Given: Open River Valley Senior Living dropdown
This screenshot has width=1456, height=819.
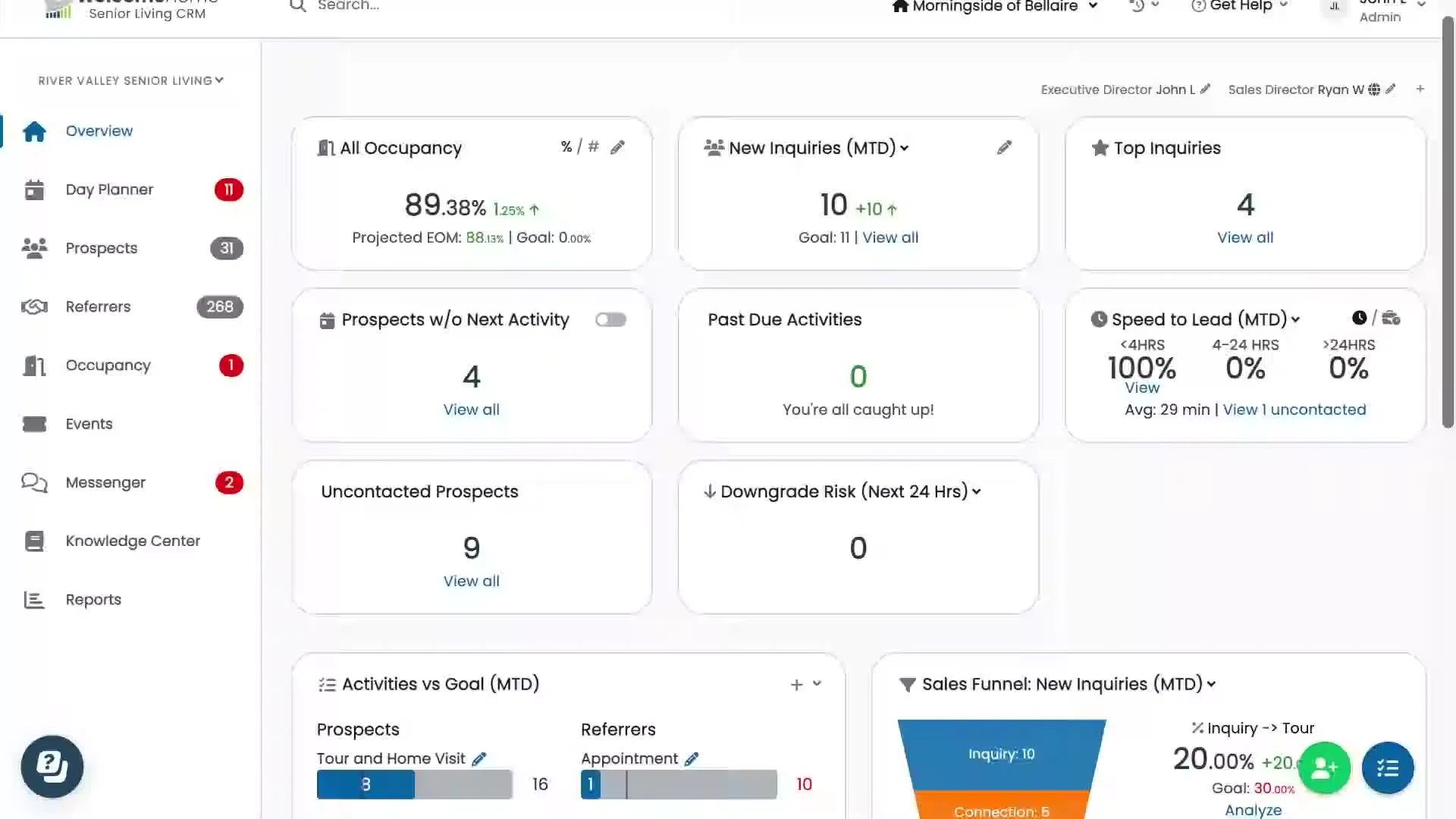Looking at the screenshot, I should coord(131,80).
